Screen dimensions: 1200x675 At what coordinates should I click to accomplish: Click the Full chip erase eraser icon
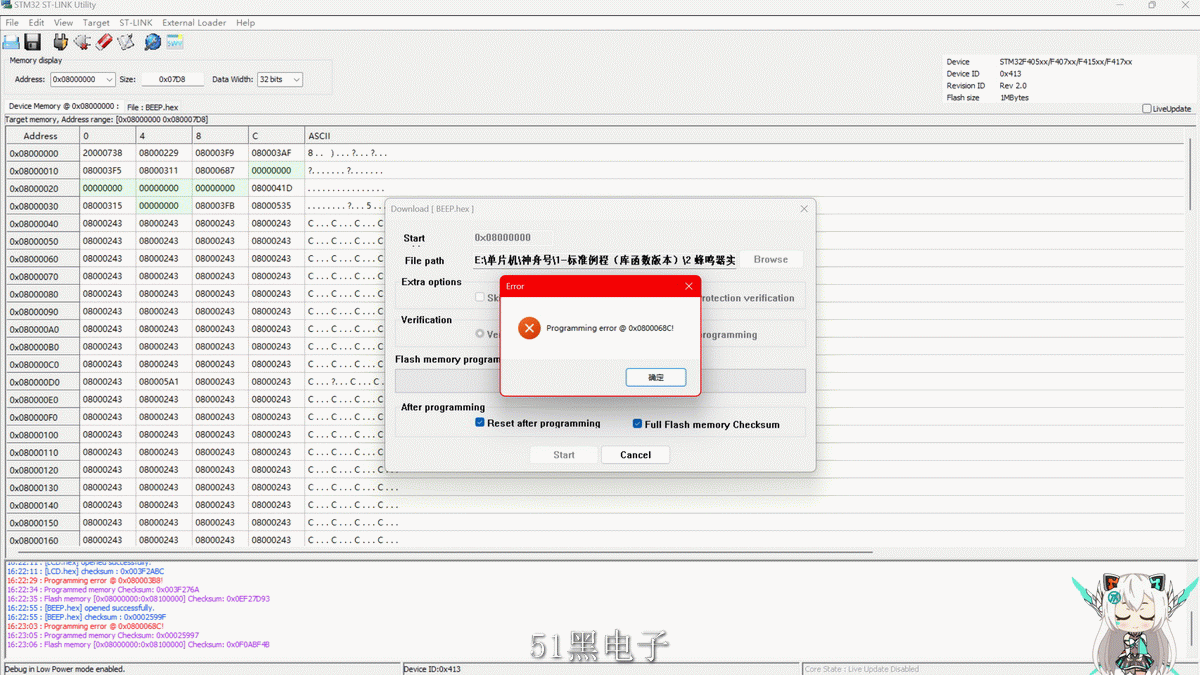[104, 42]
